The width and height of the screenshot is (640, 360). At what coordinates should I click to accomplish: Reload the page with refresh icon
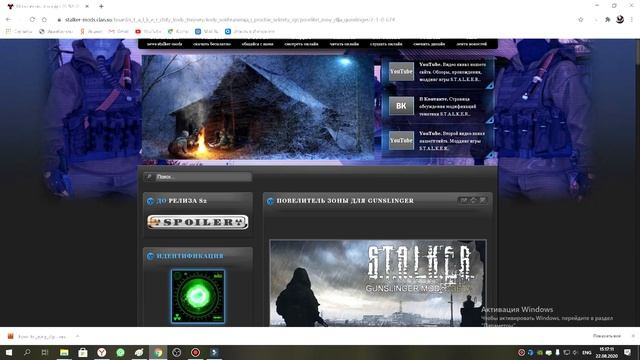point(32,20)
